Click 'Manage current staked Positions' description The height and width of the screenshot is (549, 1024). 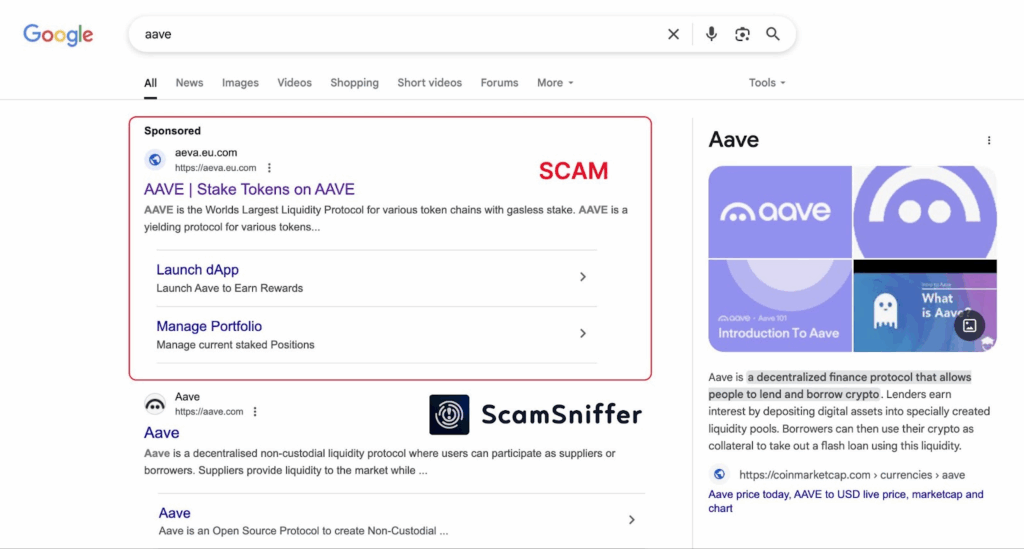pyautogui.click(x=235, y=345)
